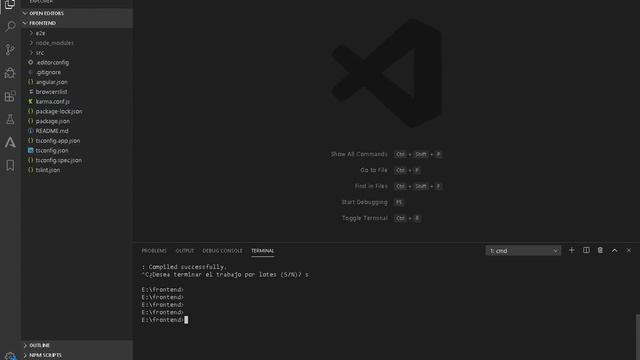Open README.md file
The image size is (640, 360).
pos(77,131)
